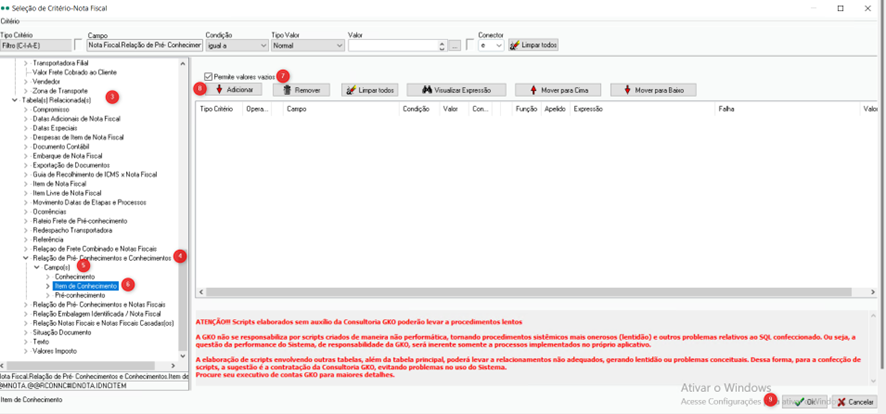
Task: Expand the Texto tree node arrow
Action: coord(25,342)
